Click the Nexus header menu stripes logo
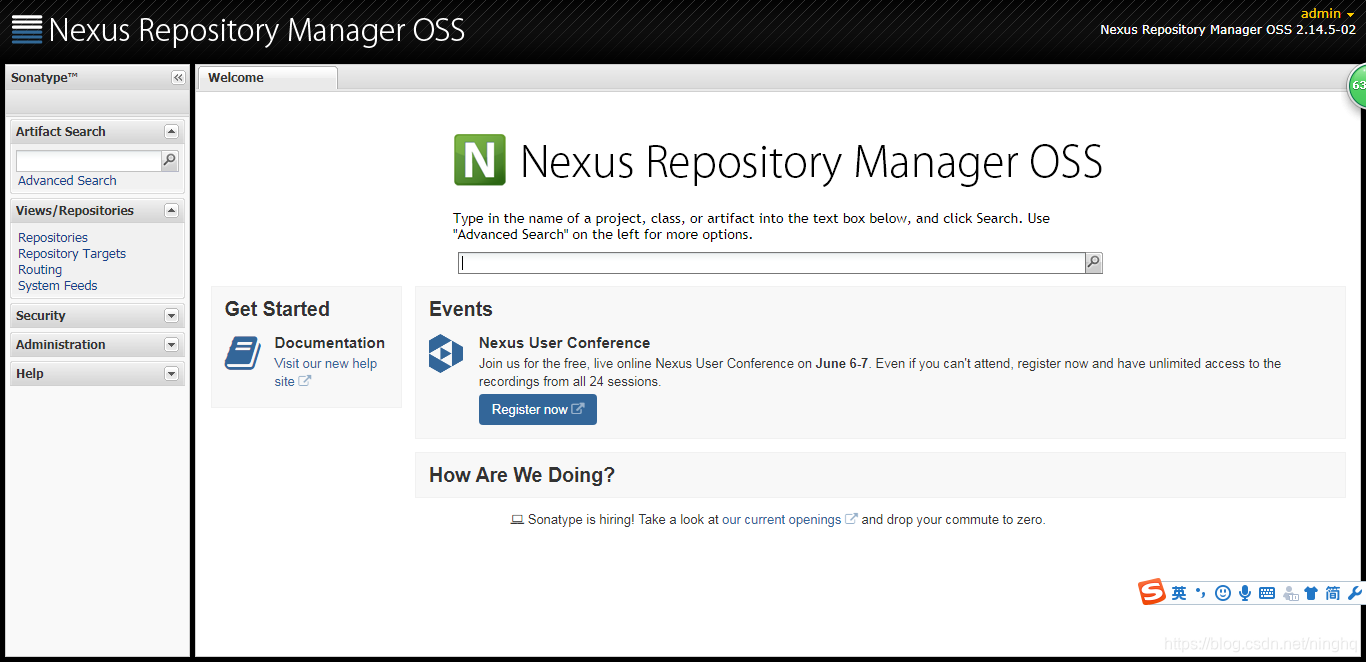Screen dimensions: 1366x662 [27, 29]
